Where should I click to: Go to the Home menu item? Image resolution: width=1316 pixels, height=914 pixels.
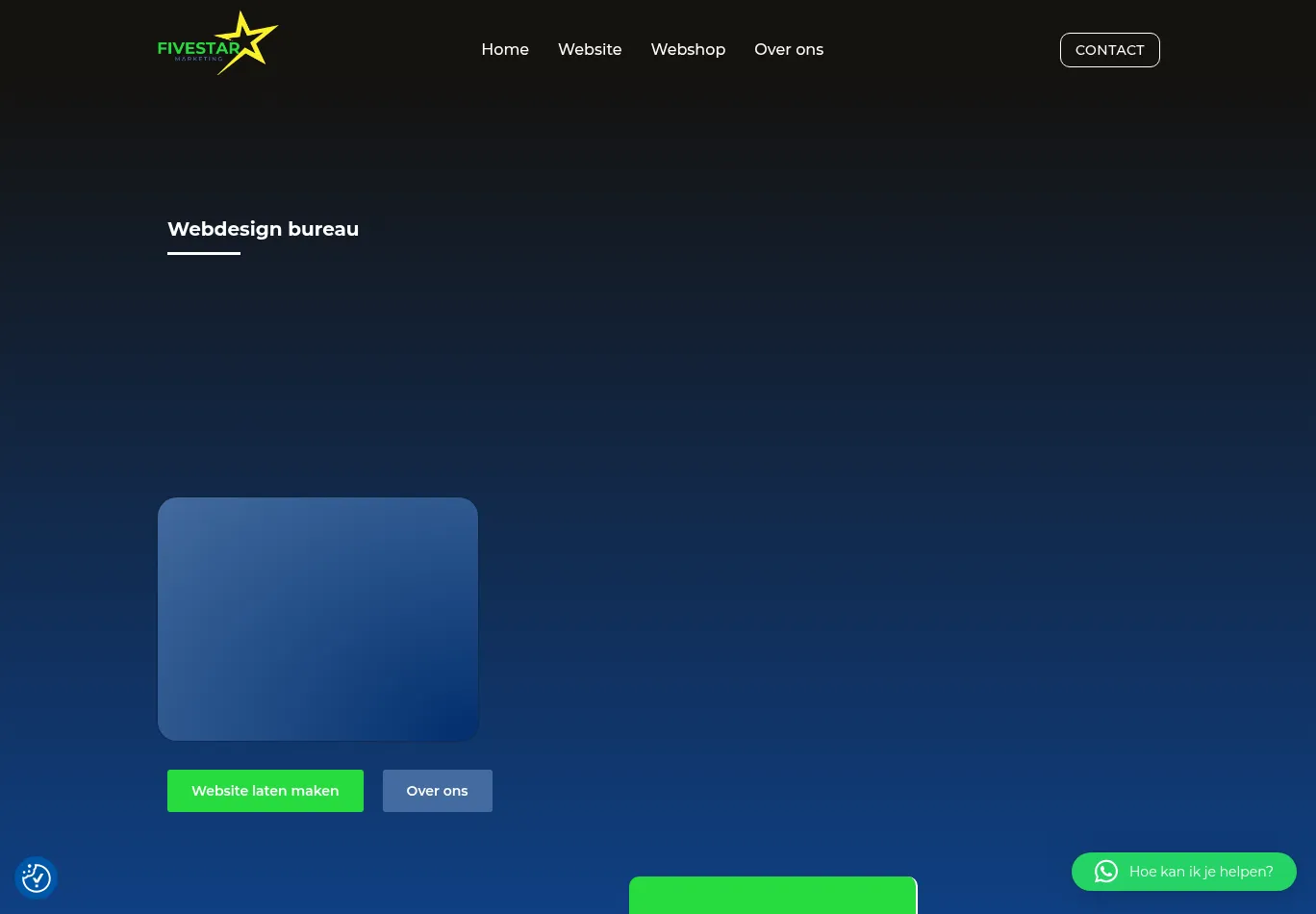[505, 50]
